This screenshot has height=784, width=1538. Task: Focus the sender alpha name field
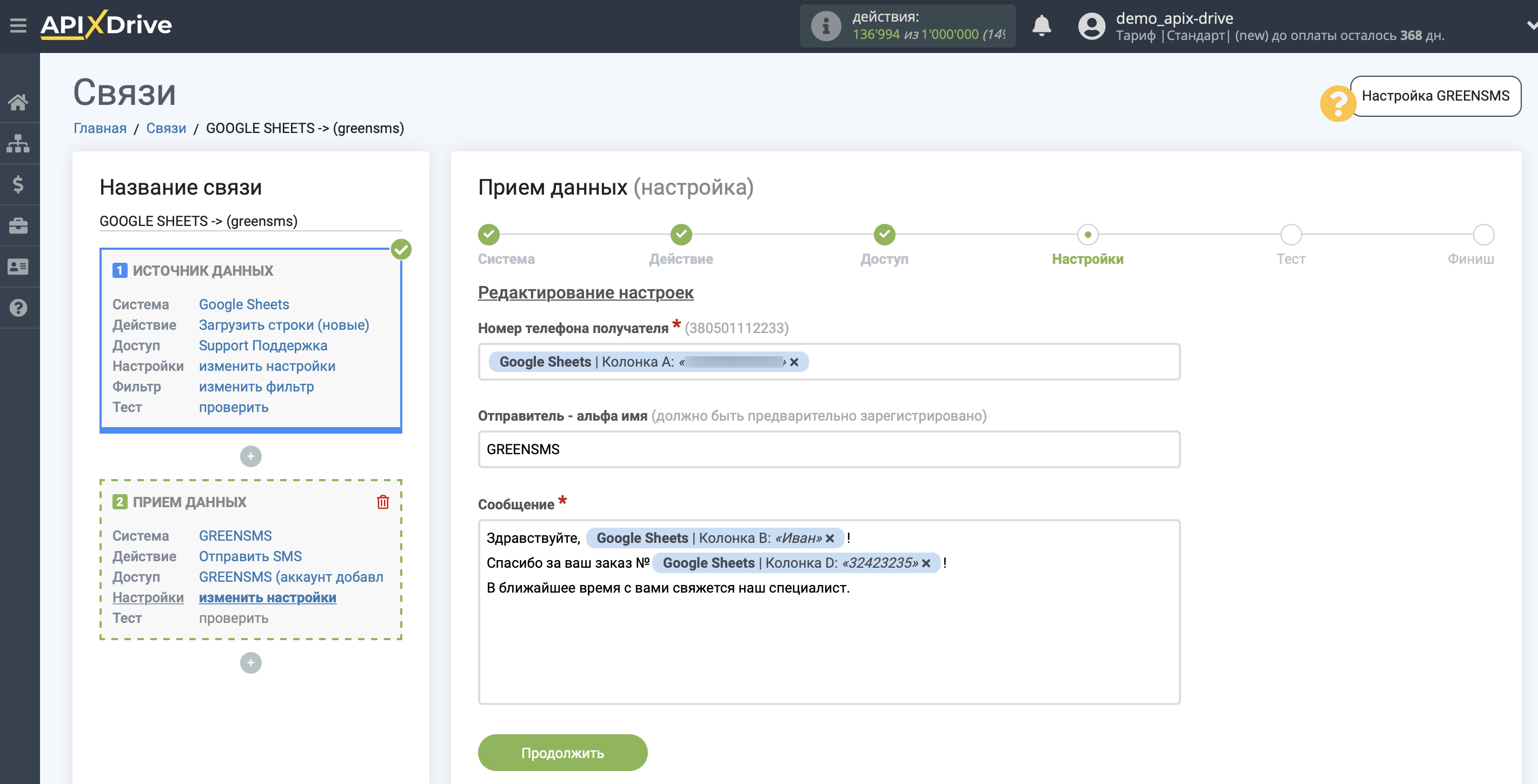[x=828, y=450]
